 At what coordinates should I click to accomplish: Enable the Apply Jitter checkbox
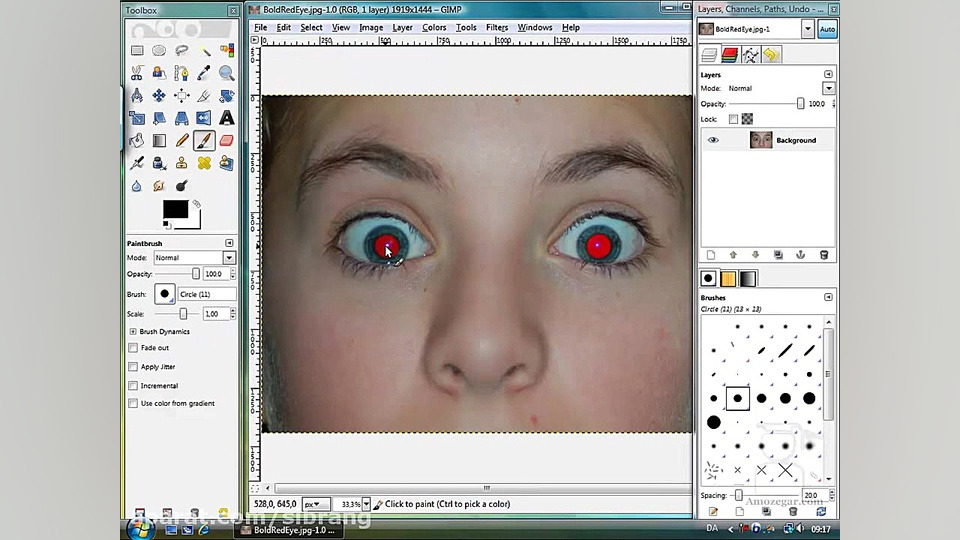tap(133, 367)
